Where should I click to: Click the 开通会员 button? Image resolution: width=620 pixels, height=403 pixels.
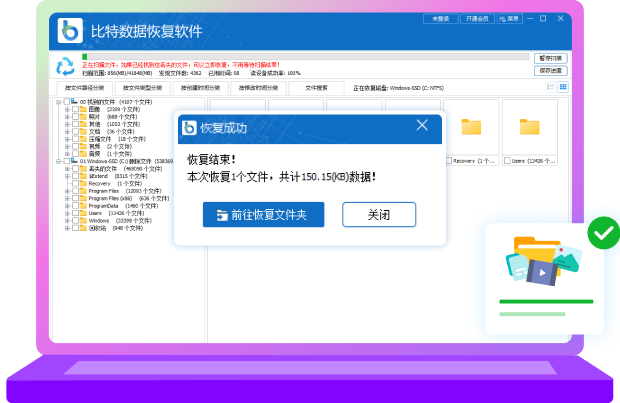click(477, 19)
